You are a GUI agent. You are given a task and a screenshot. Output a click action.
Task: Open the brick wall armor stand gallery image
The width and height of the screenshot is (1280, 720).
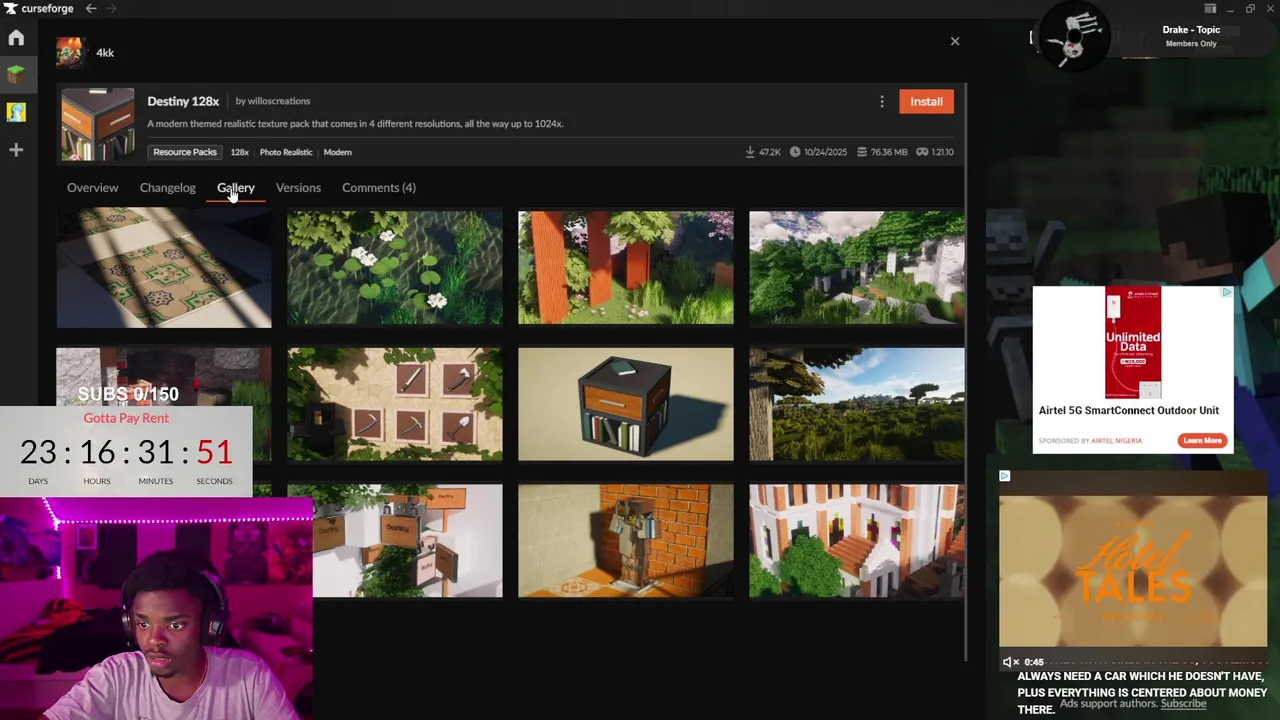pyautogui.click(x=626, y=541)
